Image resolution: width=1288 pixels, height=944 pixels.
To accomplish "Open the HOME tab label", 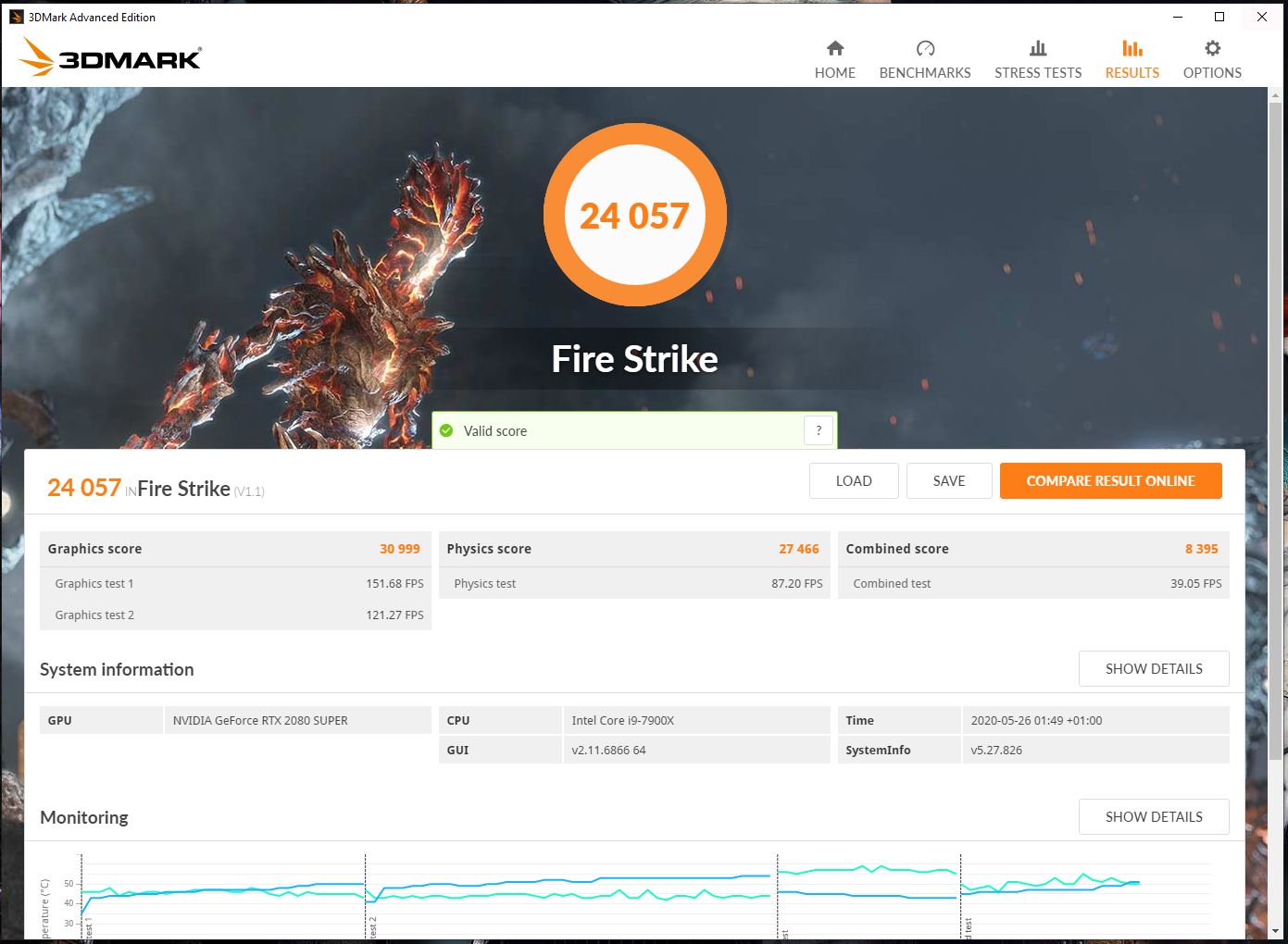I will [x=835, y=72].
